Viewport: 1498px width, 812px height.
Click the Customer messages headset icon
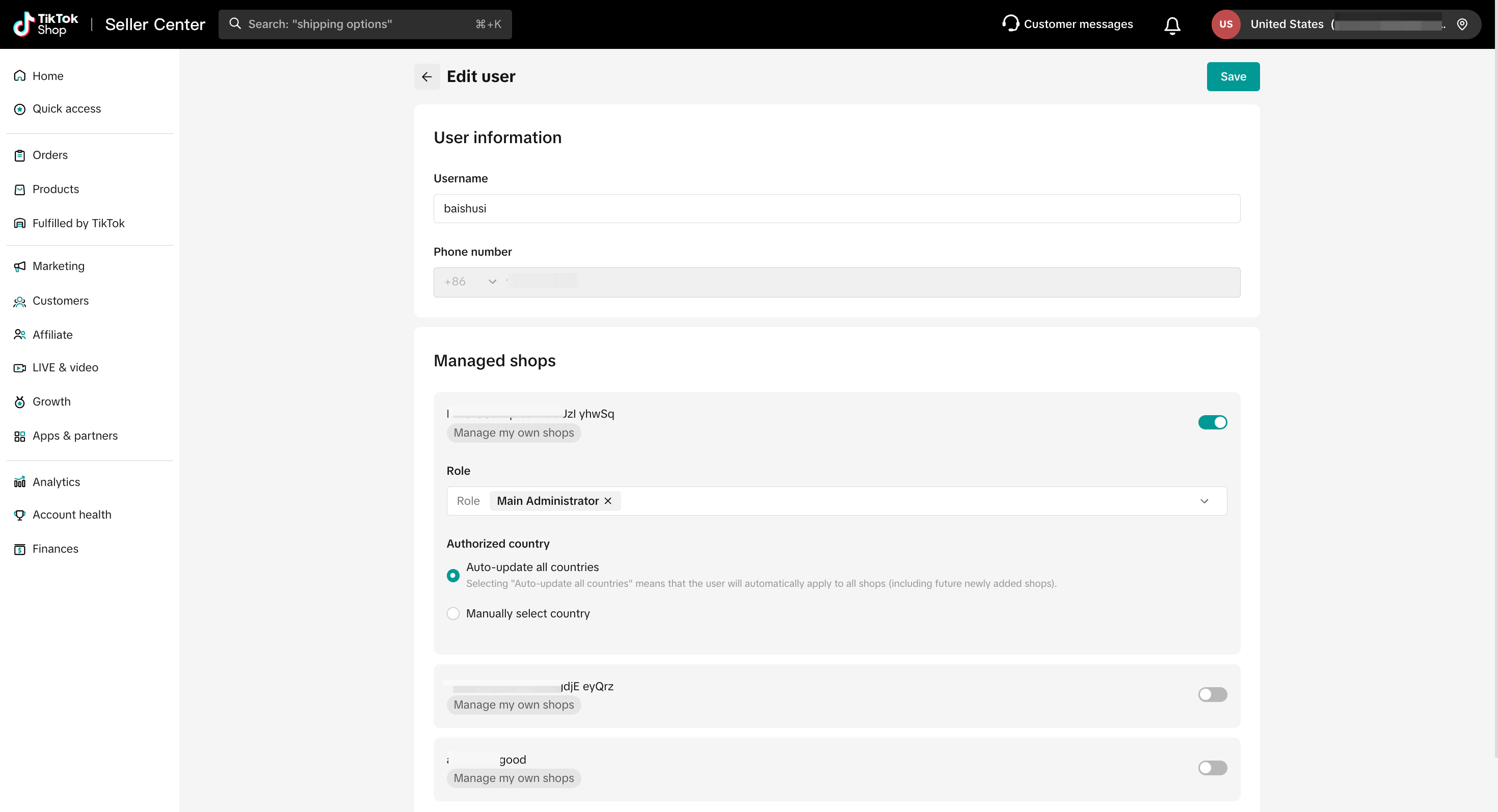pyautogui.click(x=1010, y=23)
